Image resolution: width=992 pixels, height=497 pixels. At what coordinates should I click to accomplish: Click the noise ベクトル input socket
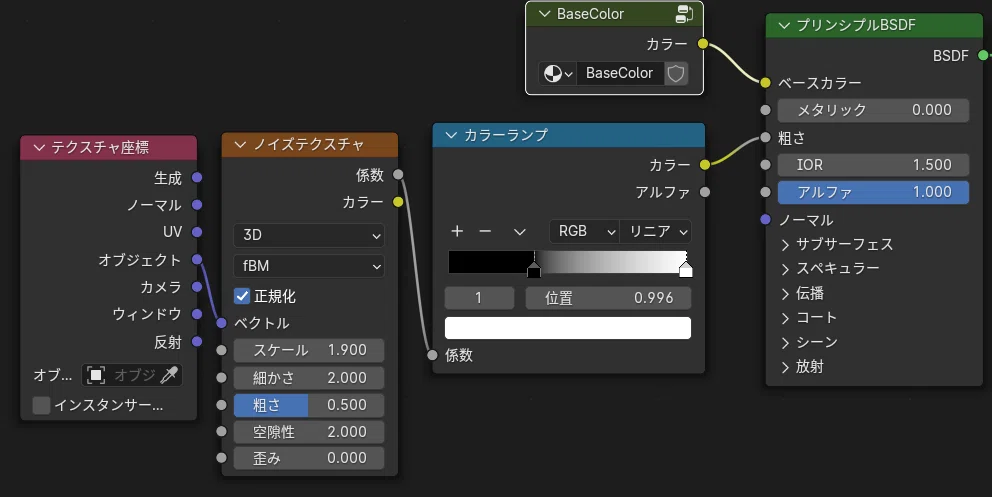click(x=221, y=323)
